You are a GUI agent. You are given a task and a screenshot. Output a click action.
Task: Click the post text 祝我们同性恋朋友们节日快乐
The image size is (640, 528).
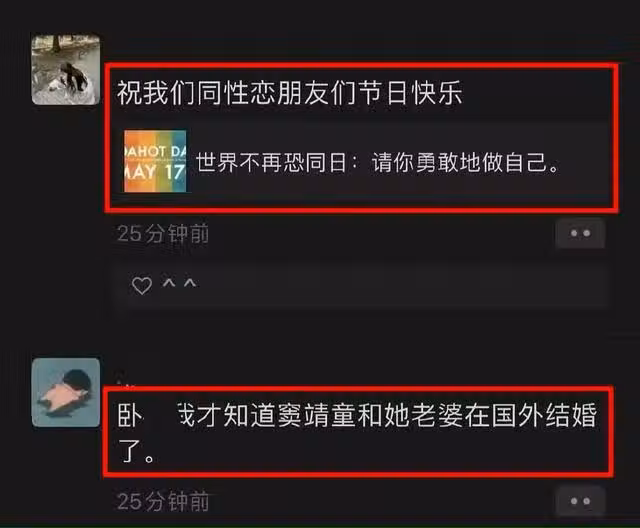tap(290, 93)
